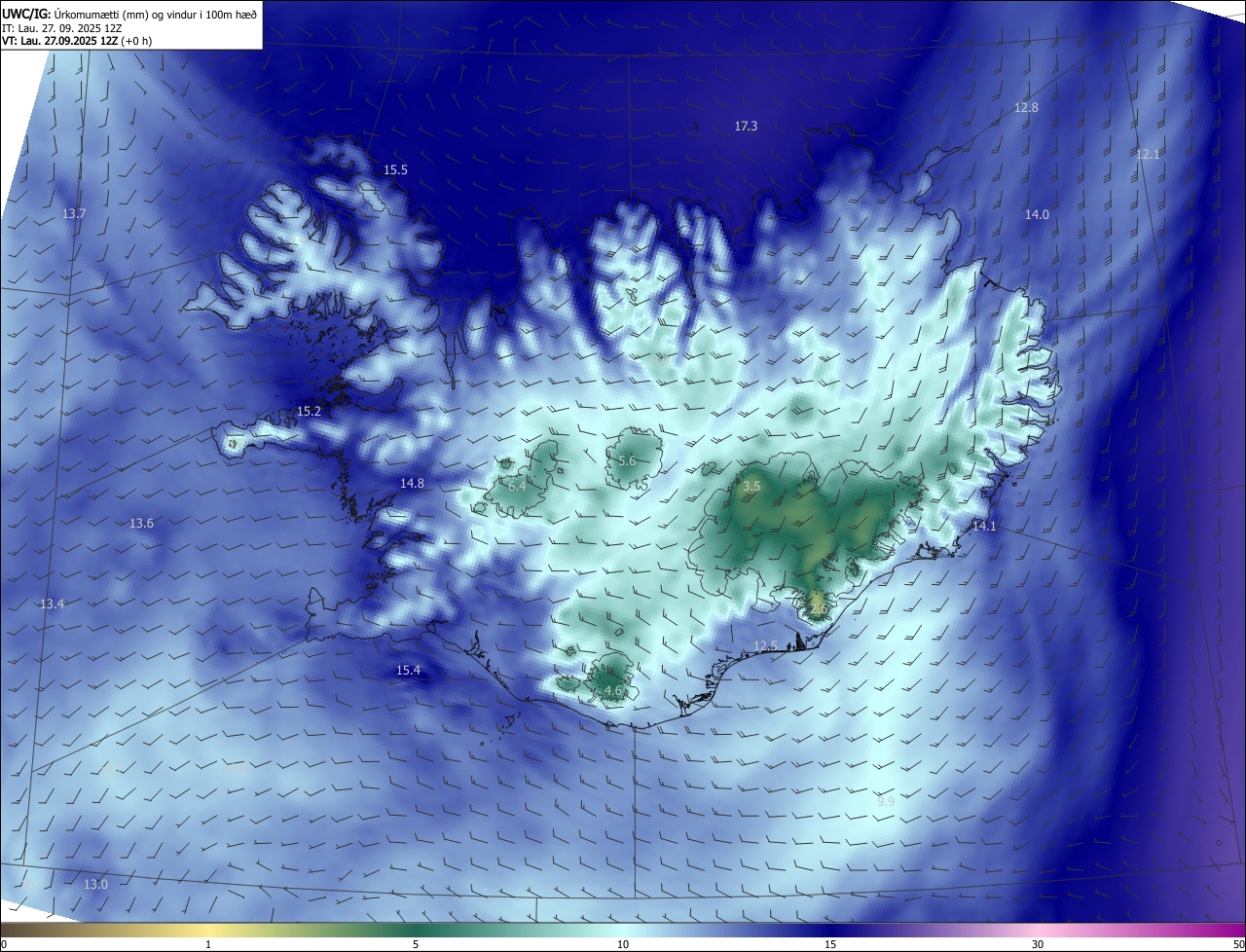
Task: Click the 15.2 value near Snæfellsnes
Action: click(309, 412)
